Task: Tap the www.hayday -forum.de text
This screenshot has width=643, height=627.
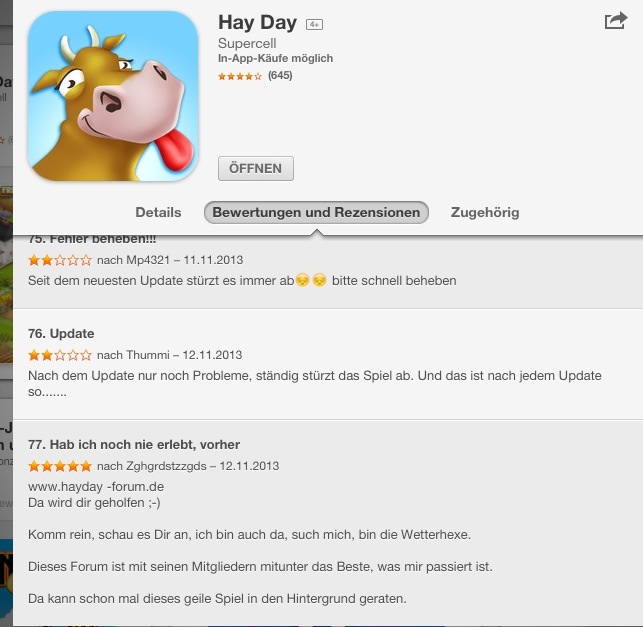Action: 96,486
